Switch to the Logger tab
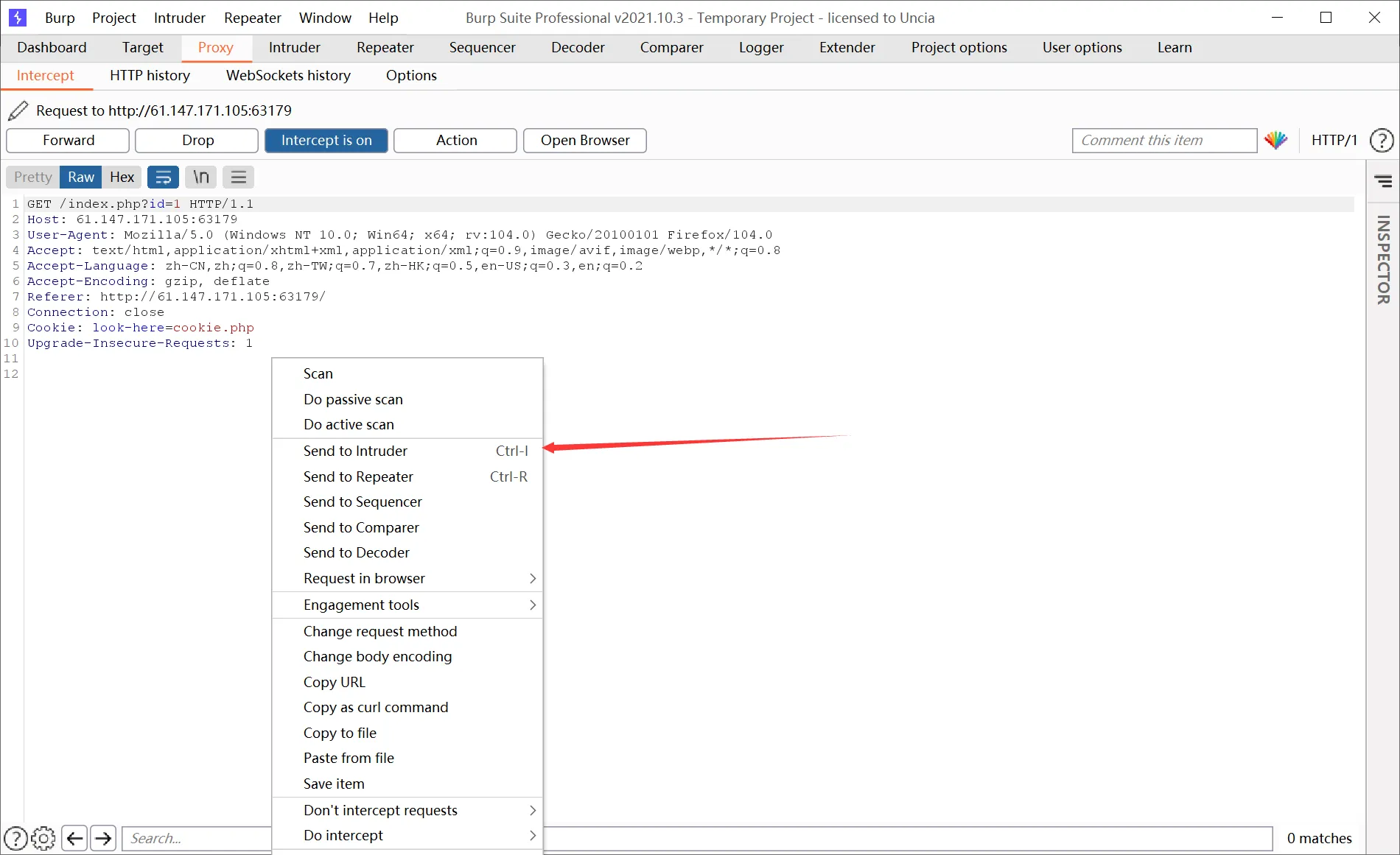The image size is (1400, 855). (761, 47)
